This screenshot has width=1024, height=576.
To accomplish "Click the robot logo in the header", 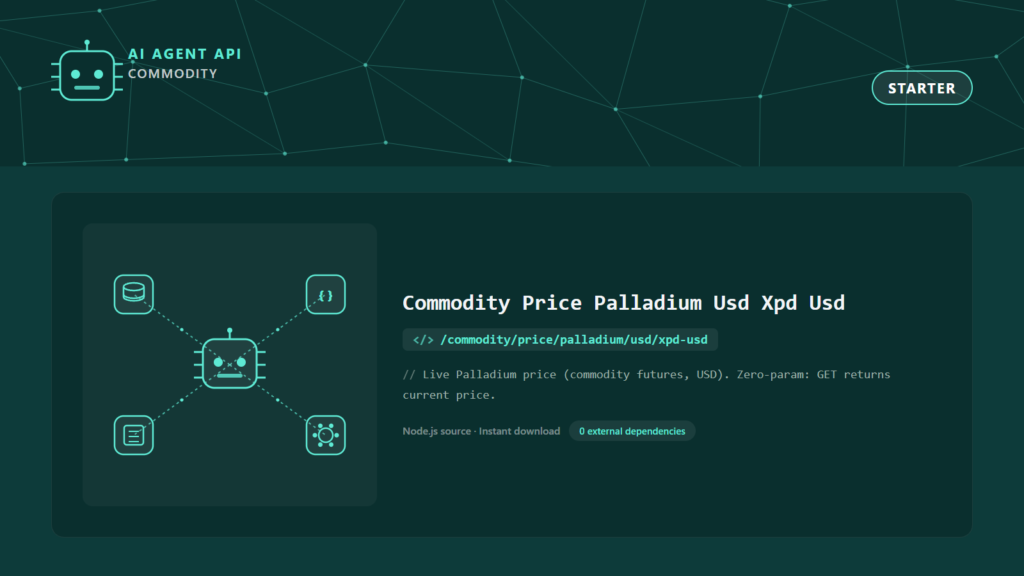I will [x=87, y=71].
